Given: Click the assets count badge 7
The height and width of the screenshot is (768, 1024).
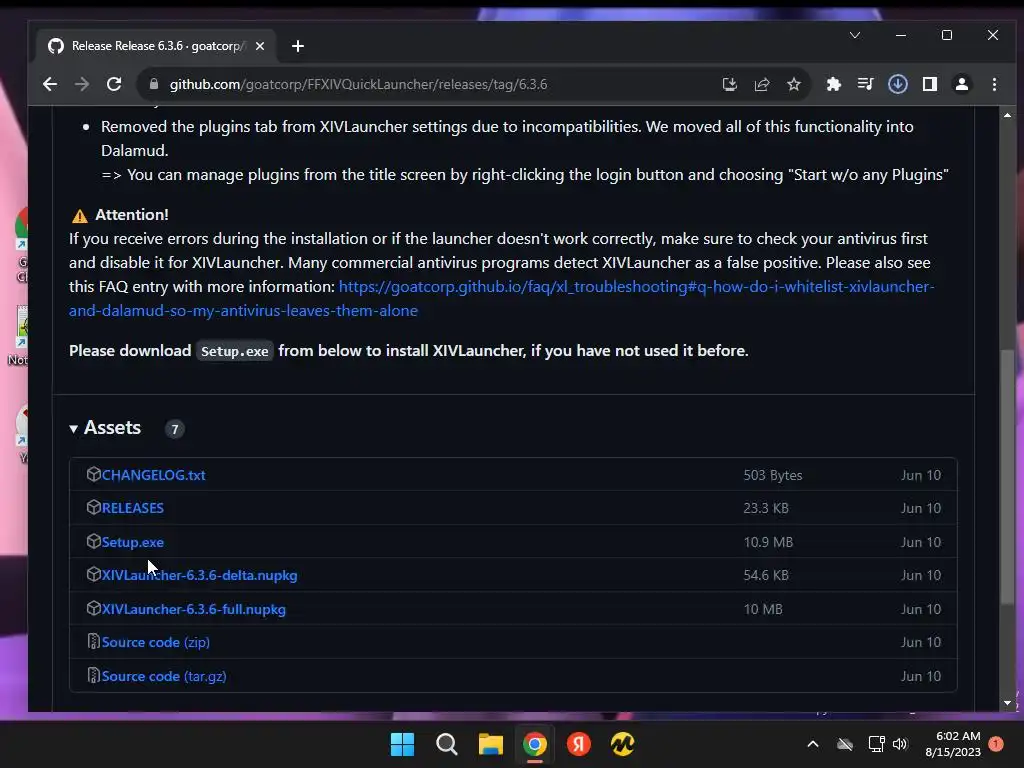Looking at the screenshot, I should (x=174, y=429).
